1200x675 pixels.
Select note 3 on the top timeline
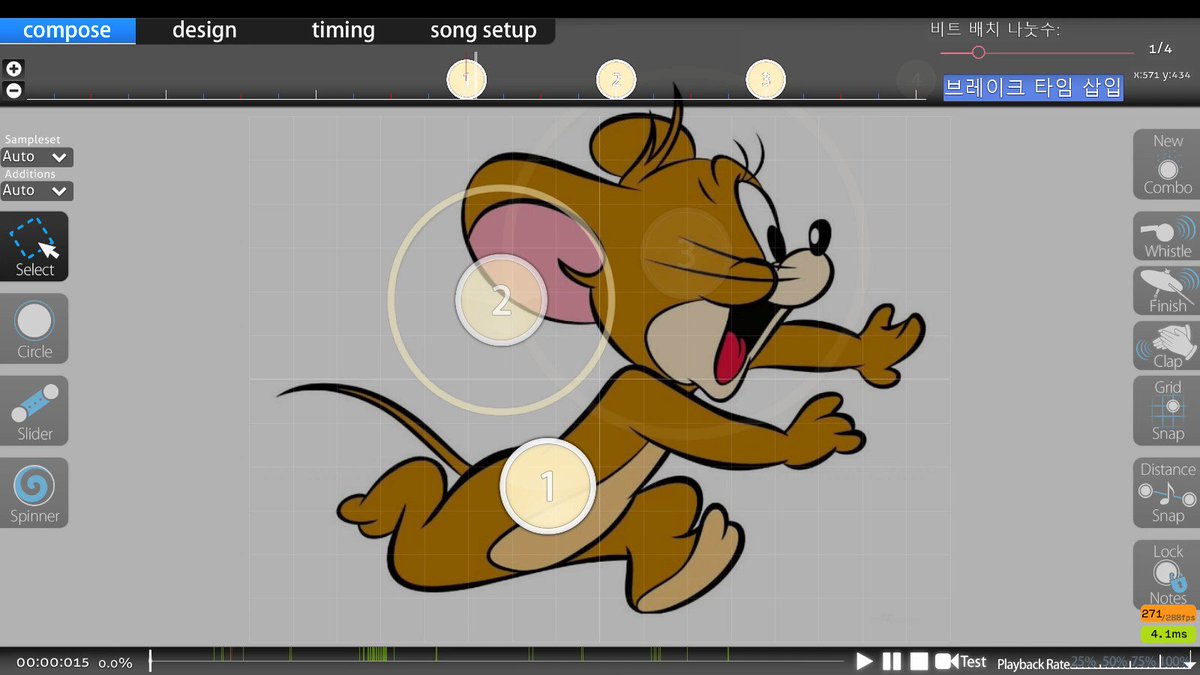[765, 79]
